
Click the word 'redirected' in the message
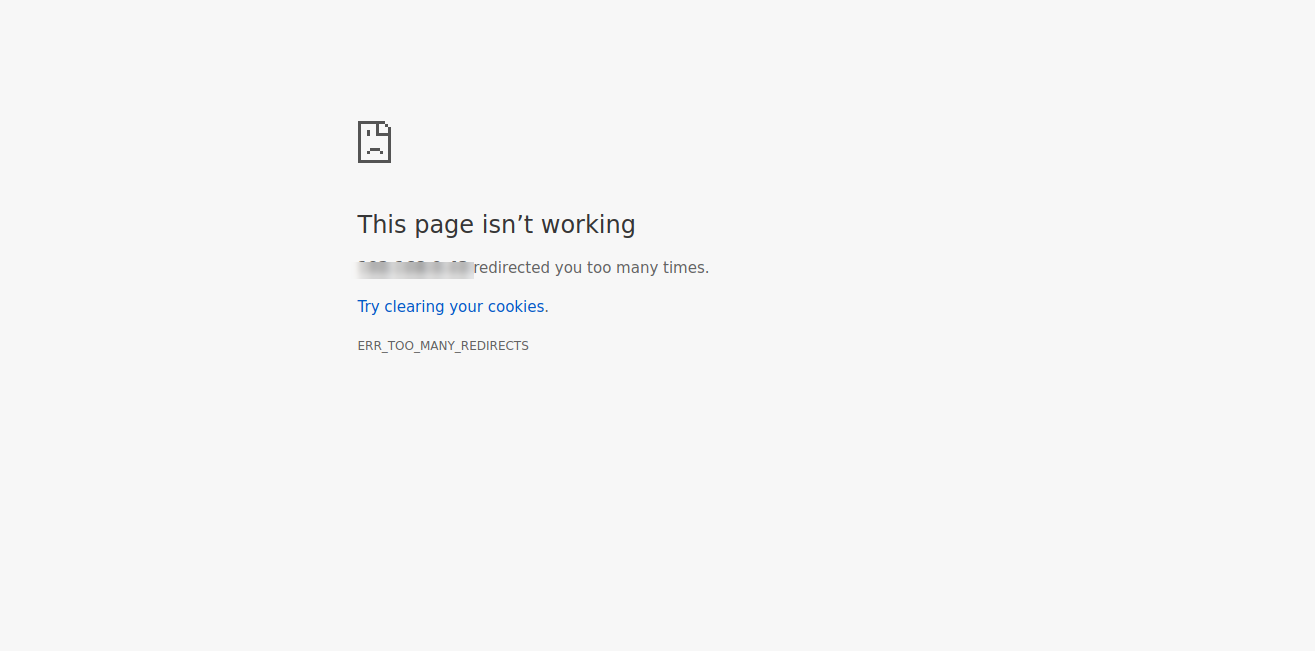point(512,268)
